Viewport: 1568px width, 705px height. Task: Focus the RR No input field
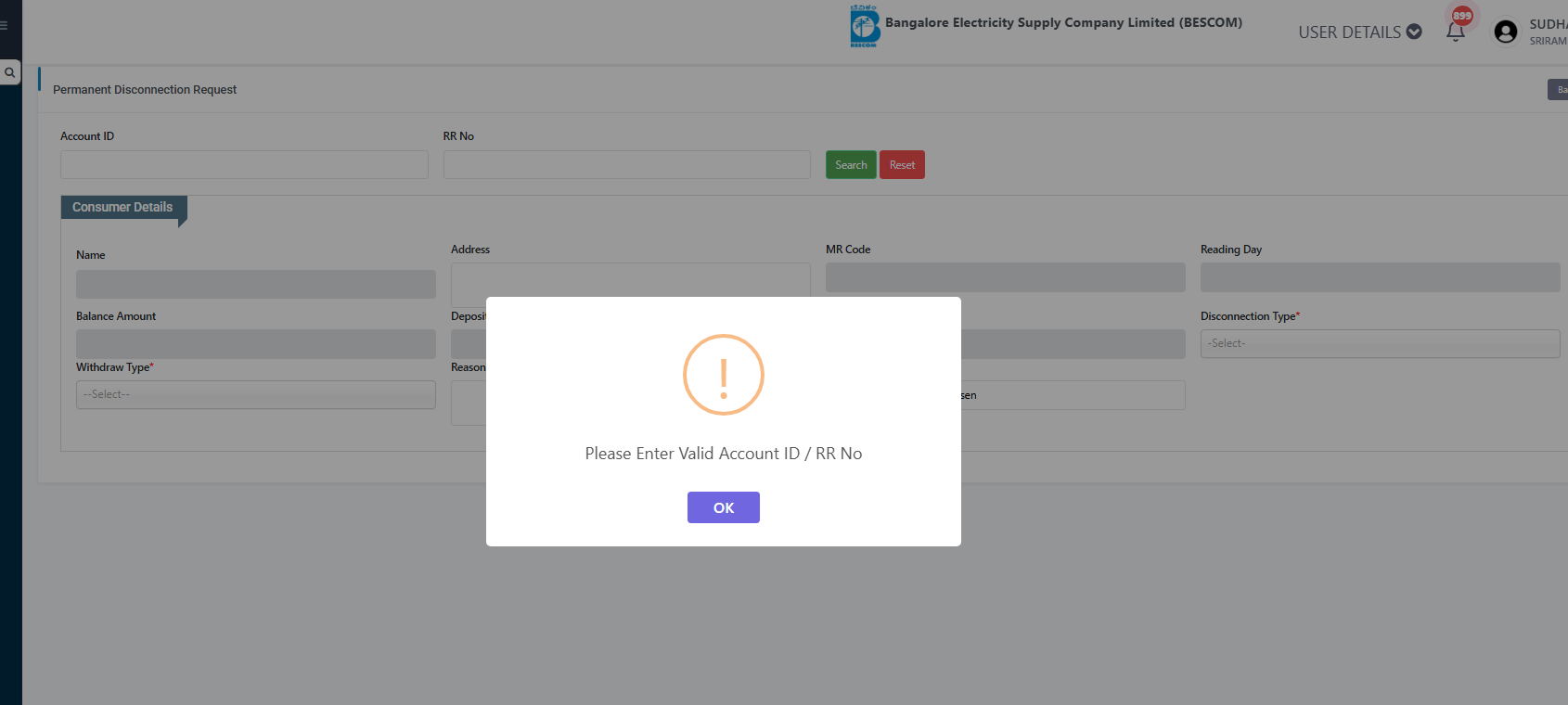point(626,165)
